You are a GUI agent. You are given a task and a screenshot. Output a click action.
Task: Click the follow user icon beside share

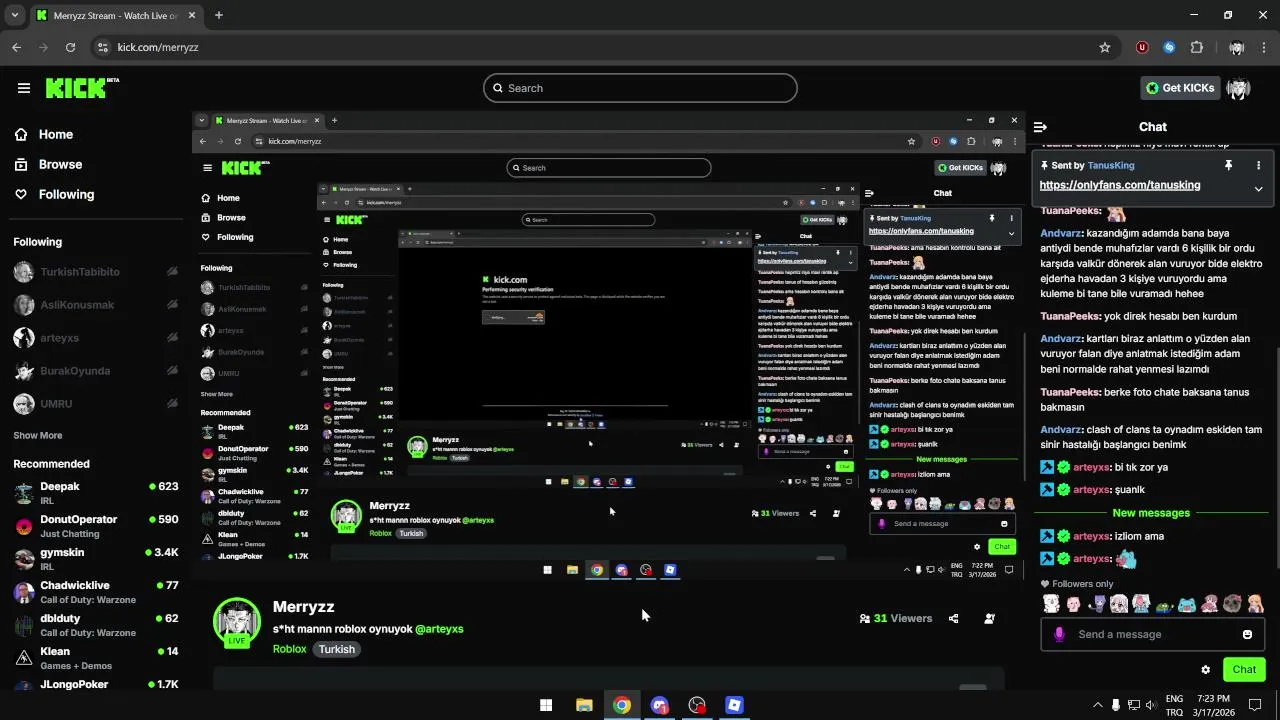(x=989, y=618)
